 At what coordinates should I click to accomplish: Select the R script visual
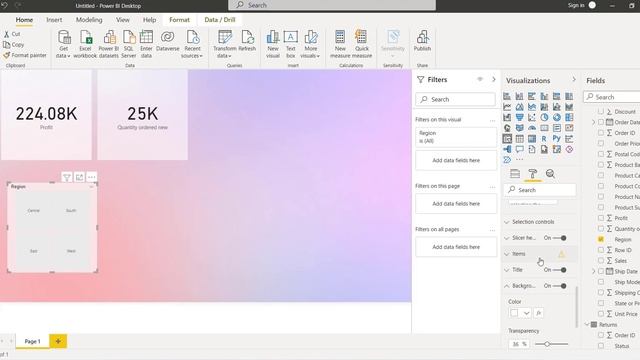[544, 139]
